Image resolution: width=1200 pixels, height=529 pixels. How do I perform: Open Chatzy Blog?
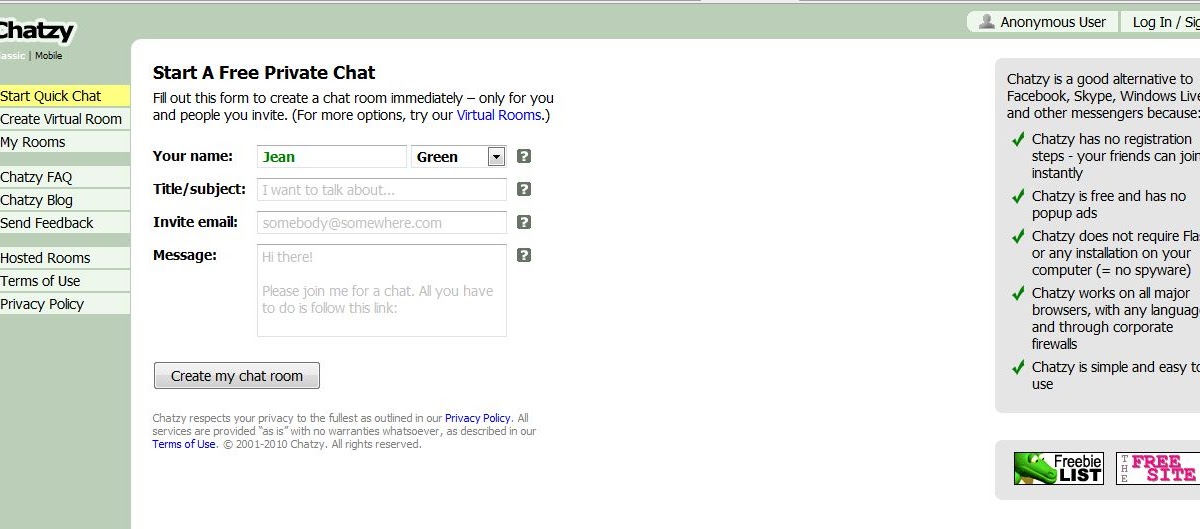pyautogui.click(x=65, y=200)
